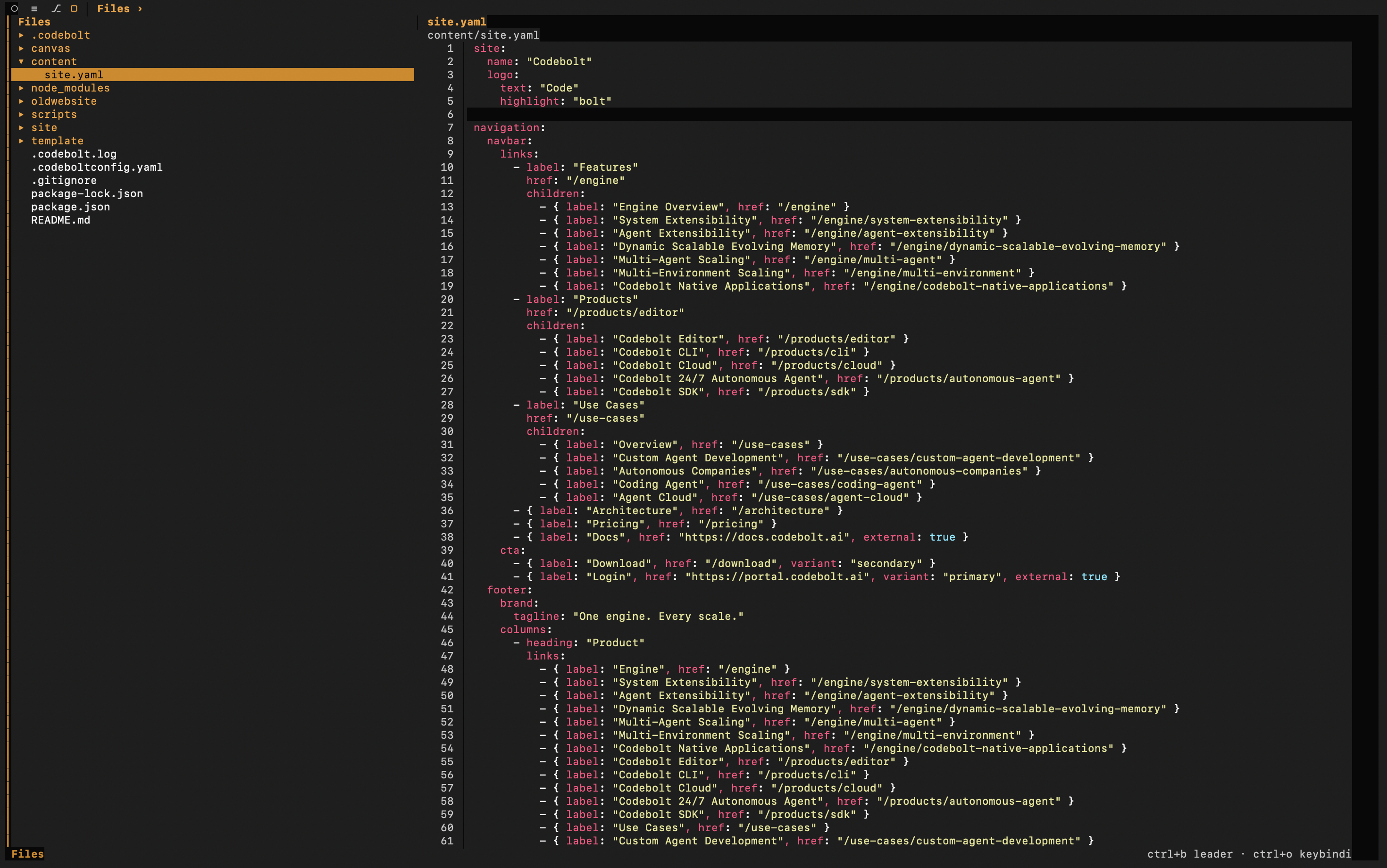This screenshot has height=868, width=1387.
Task: Open .codeboltconfig.yaml in the file tree
Action: (x=96, y=167)
